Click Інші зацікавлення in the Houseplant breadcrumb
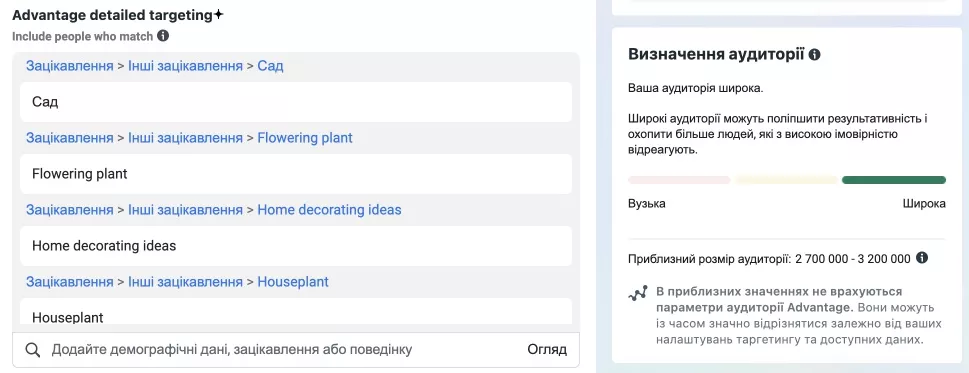969x373 pixels. [185, 282]
